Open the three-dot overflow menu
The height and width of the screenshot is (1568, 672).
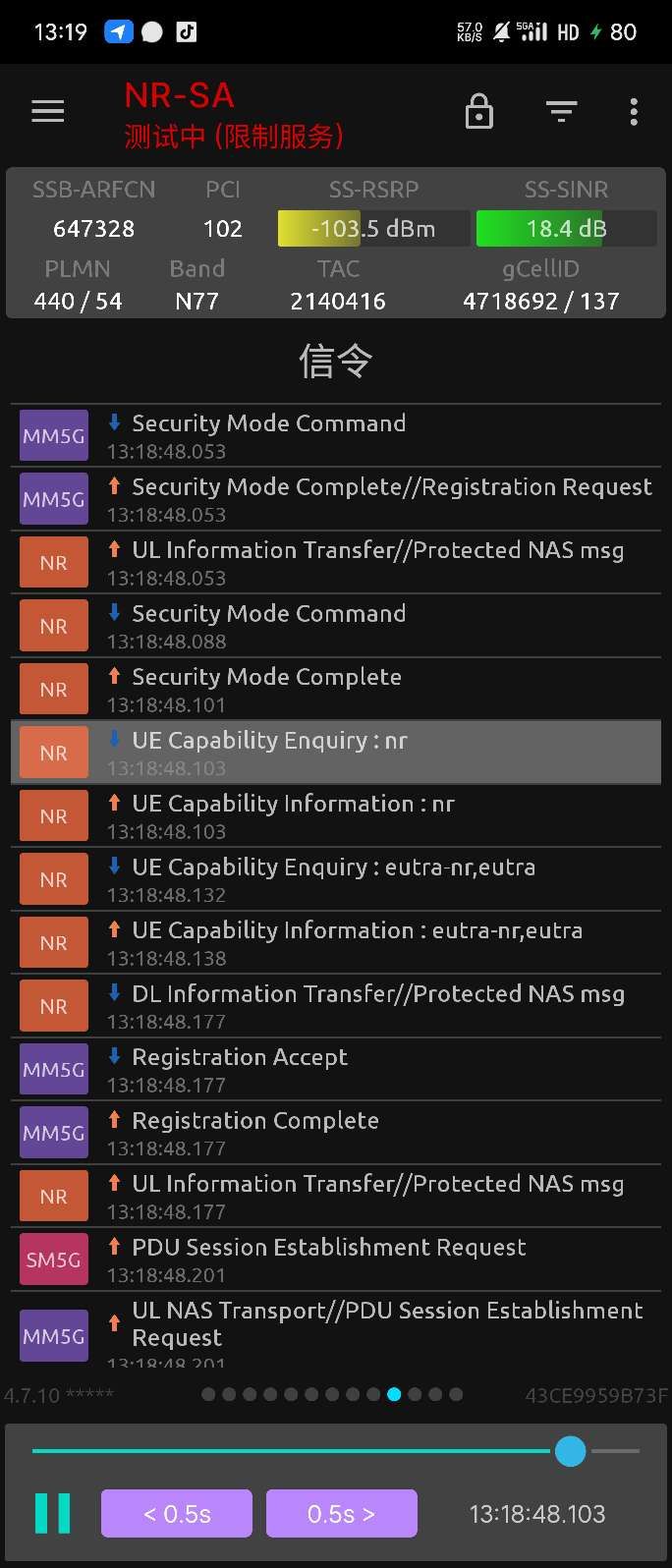tap(634, 112)
